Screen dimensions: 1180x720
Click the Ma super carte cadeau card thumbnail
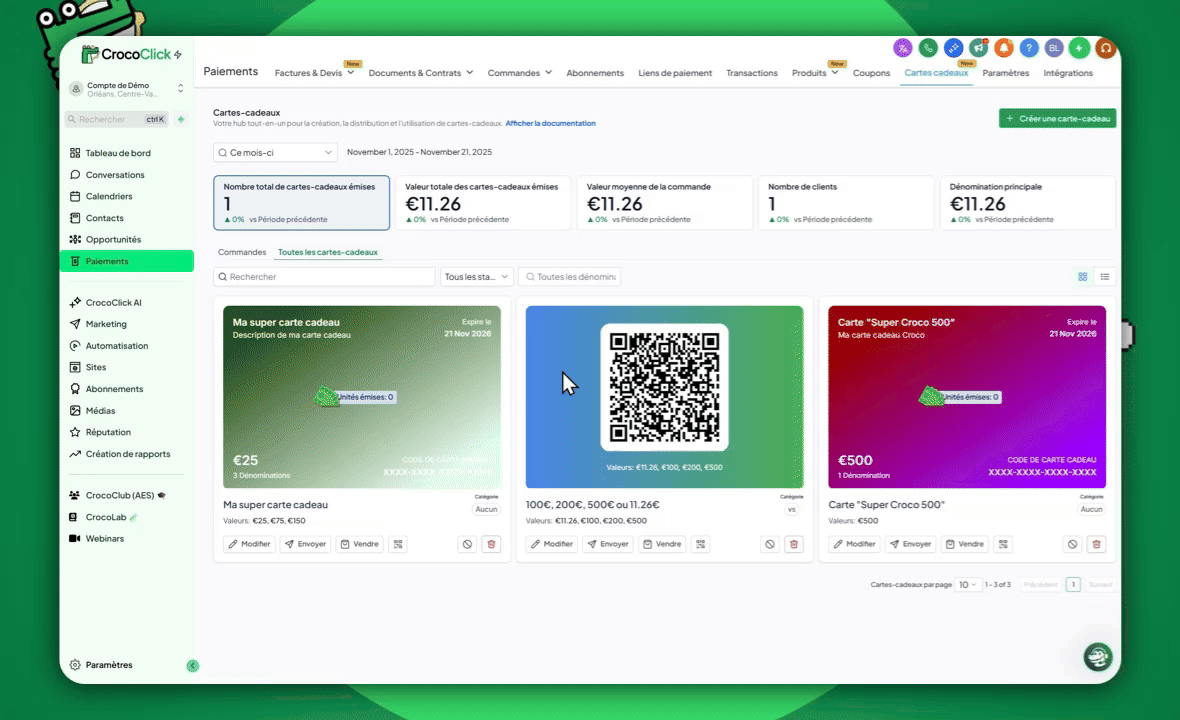tap(360, 397)
